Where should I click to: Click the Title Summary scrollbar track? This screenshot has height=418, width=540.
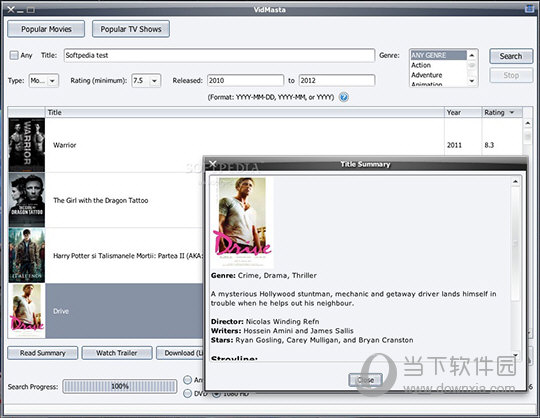point(516,269)
